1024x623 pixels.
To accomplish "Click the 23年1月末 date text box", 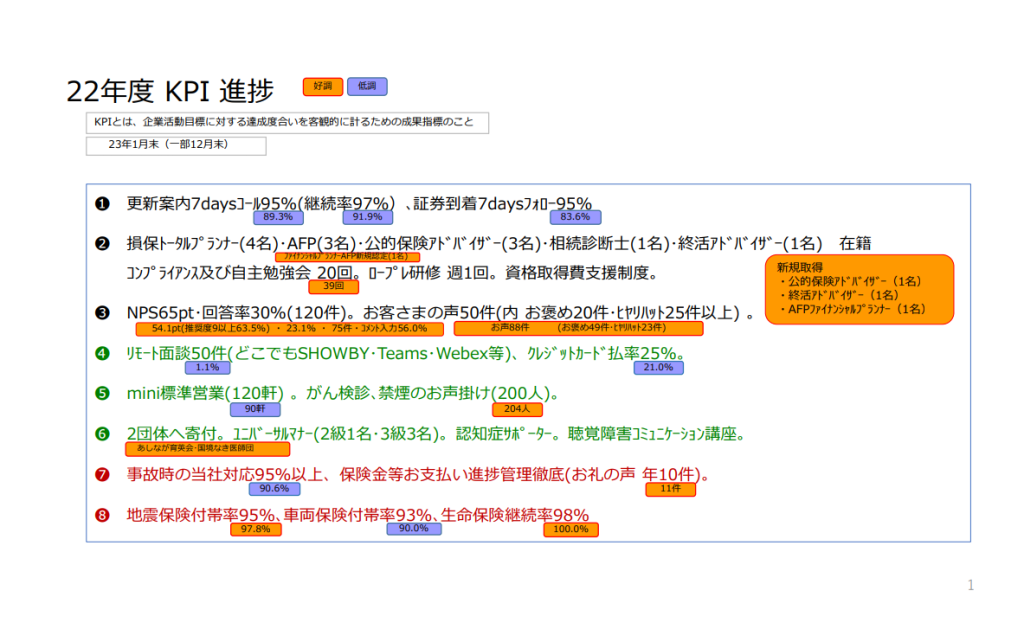I will 176,146.
